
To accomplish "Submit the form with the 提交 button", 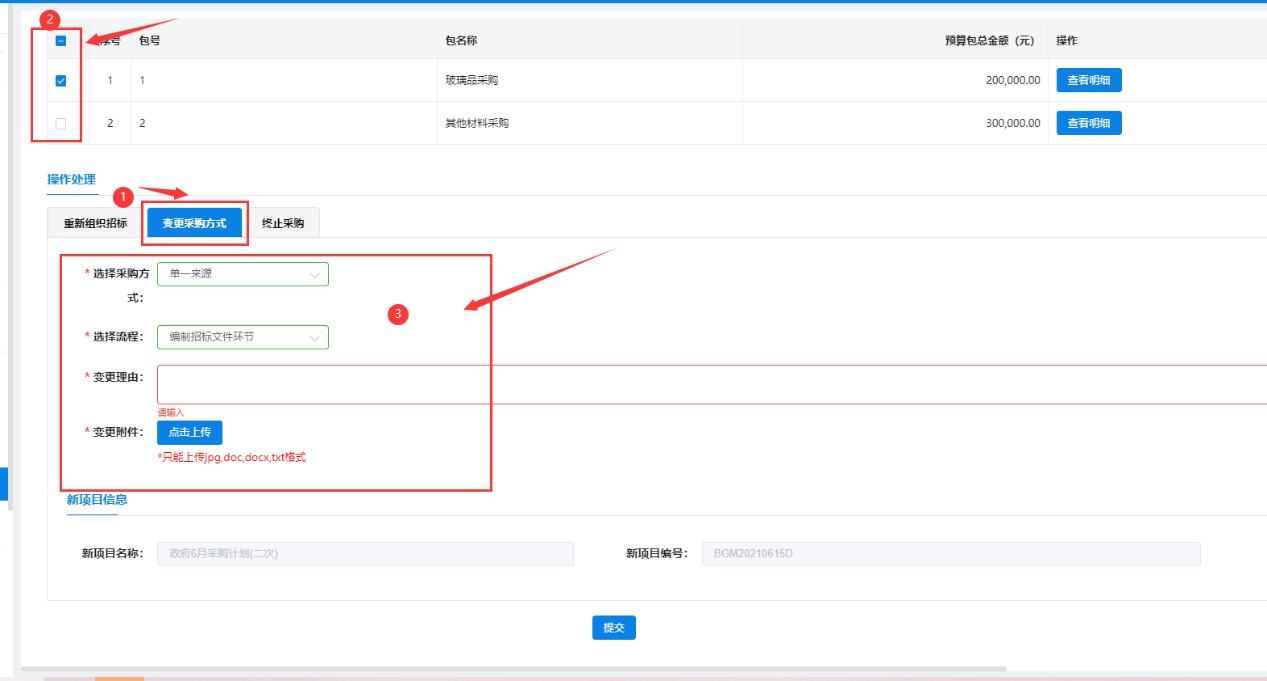I will 613,628.
